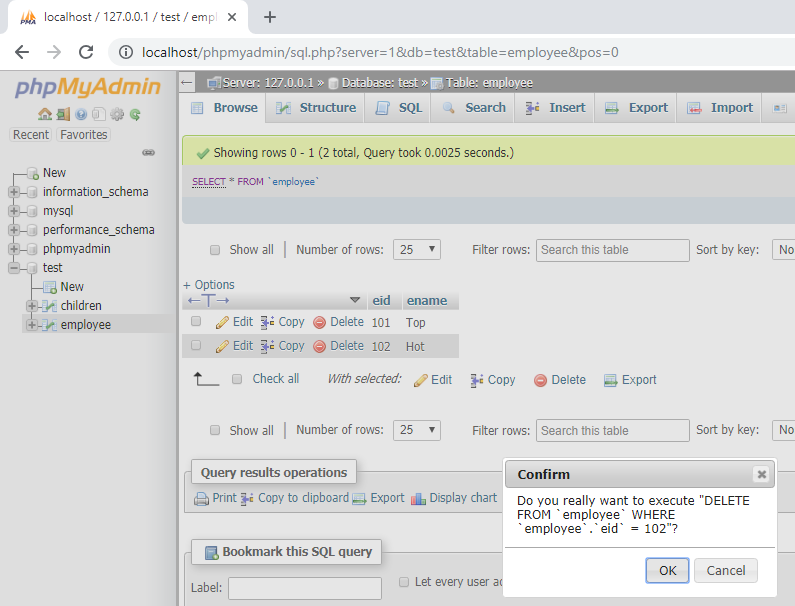The width and height of the screenshot is (795, 606).
Task: Click the red Delete icon for row 101
Action: coord(320,322)
